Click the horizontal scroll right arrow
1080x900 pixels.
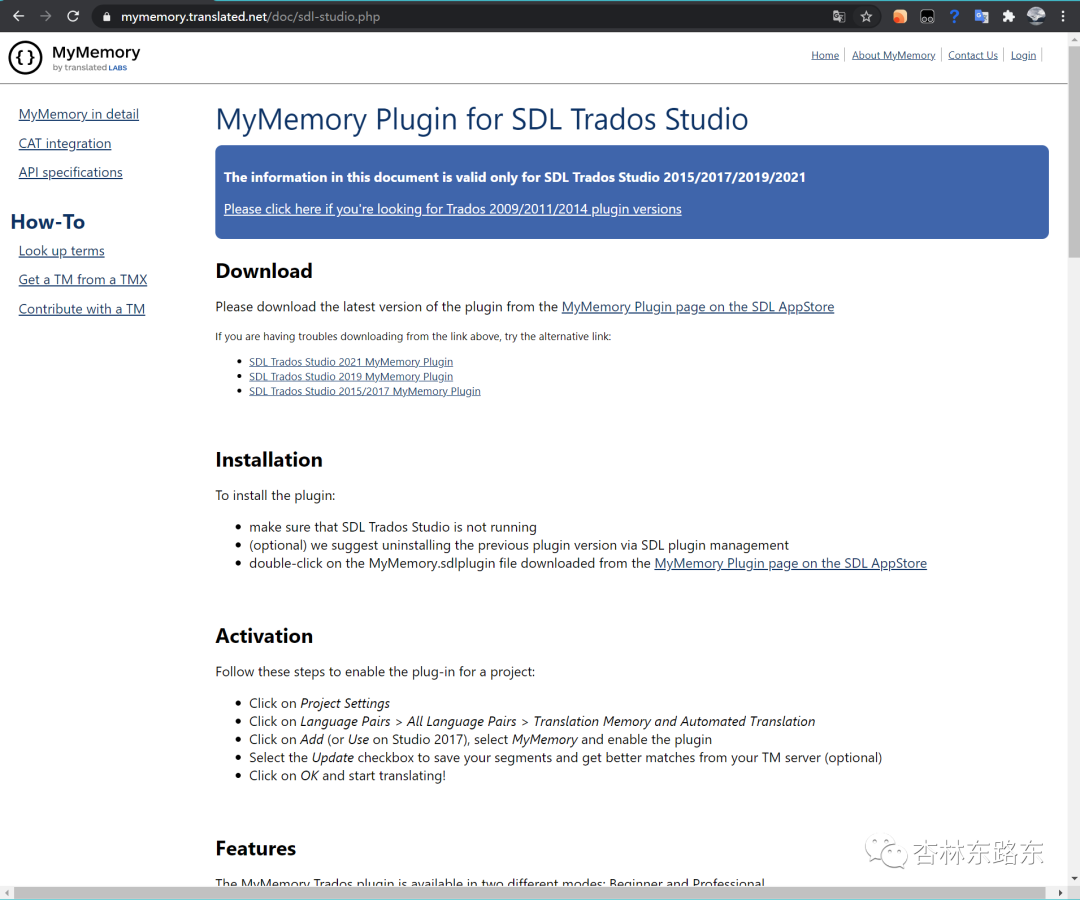point(1060,893)
